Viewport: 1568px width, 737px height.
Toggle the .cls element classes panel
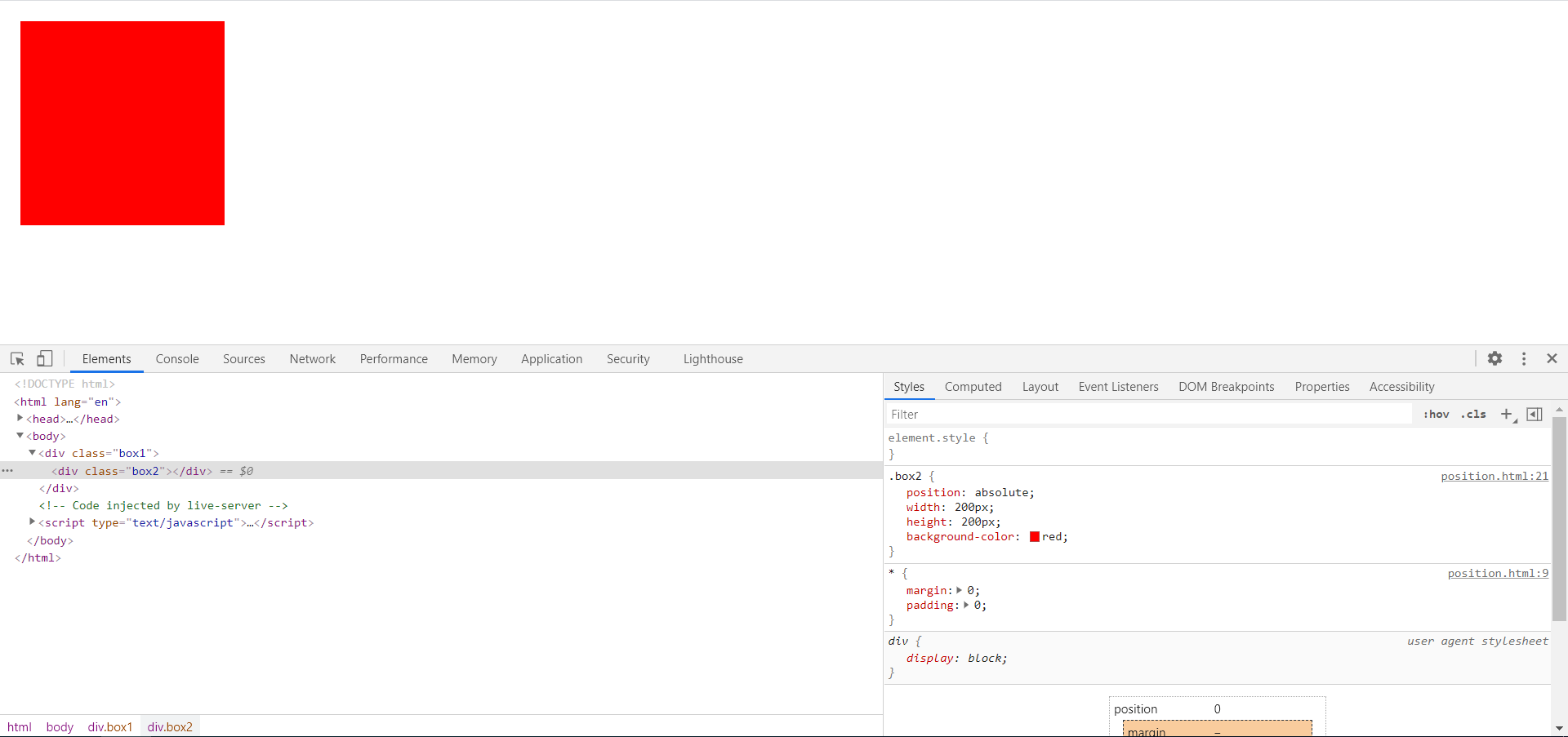coord(1473,415)
